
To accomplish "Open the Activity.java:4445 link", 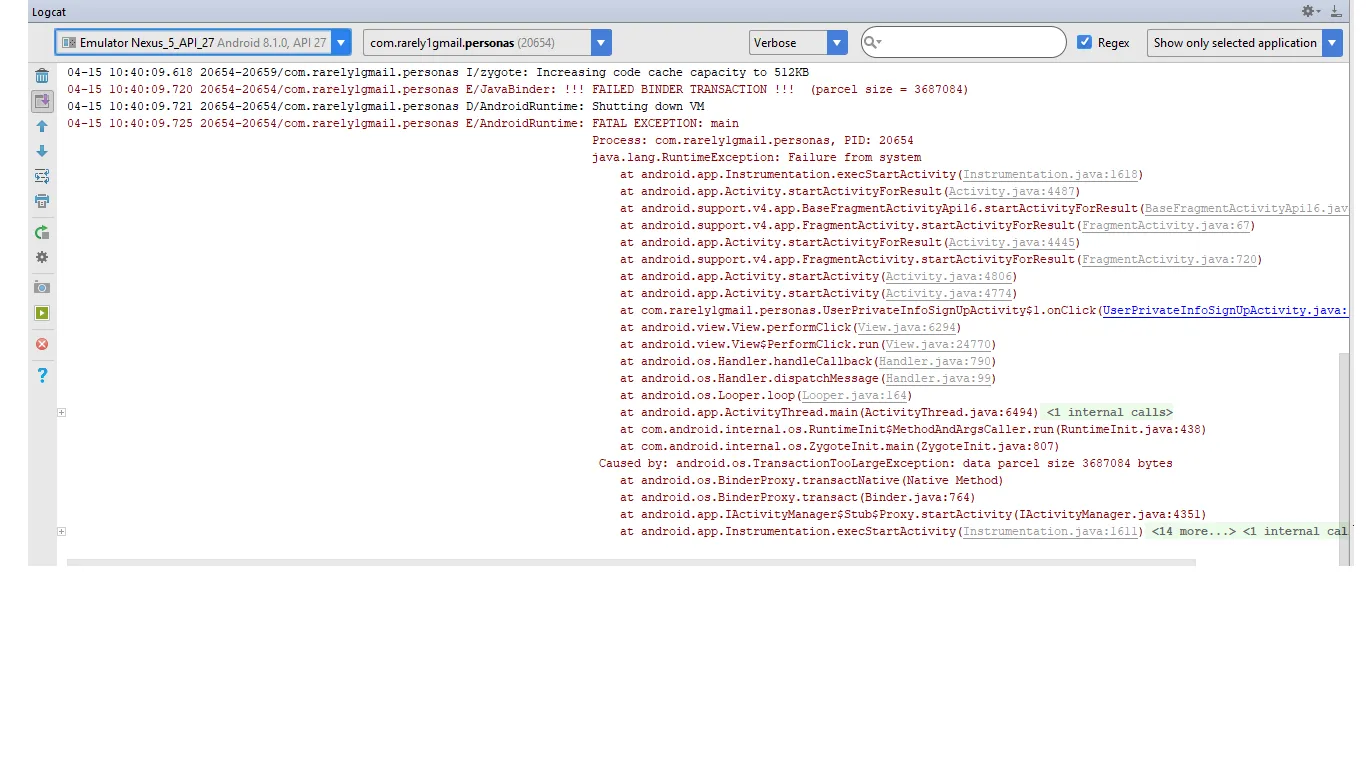I will coord(1011,242).
